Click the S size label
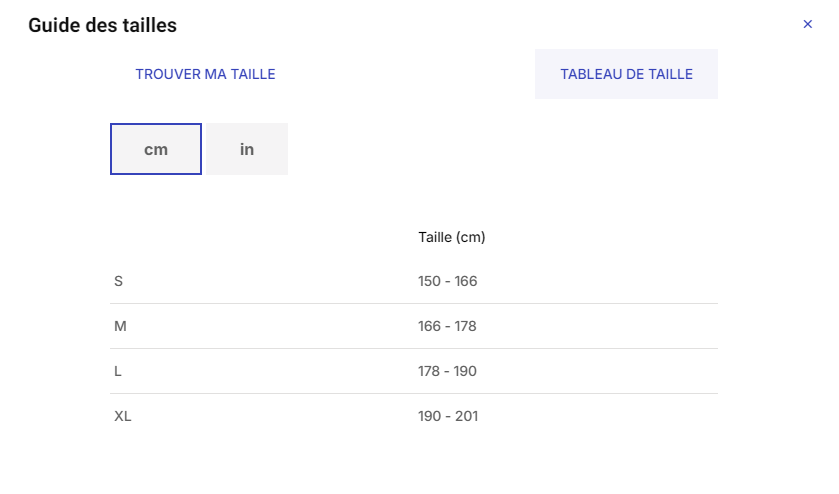Screen dimensions: 839x494 pyautogui.click(x=119, y=281)
